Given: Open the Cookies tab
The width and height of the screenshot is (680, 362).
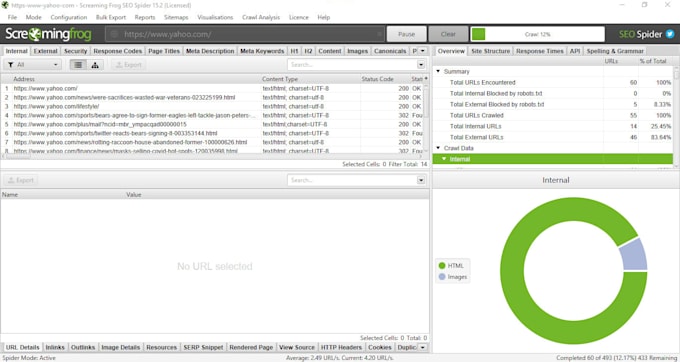Looking at the screenshot, I should tap(379, 347).
